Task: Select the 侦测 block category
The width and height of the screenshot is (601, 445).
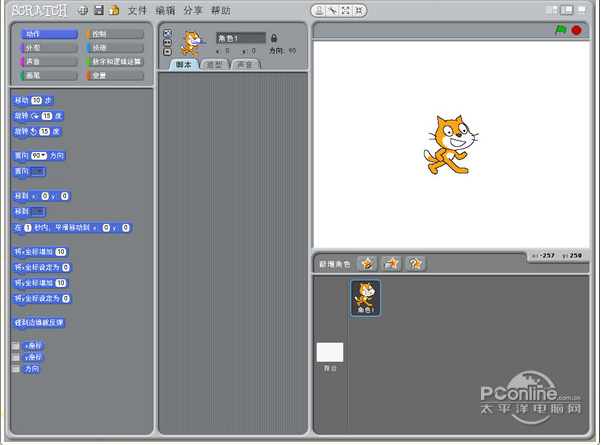Action: pyautogui.click(x=115, y=48)
